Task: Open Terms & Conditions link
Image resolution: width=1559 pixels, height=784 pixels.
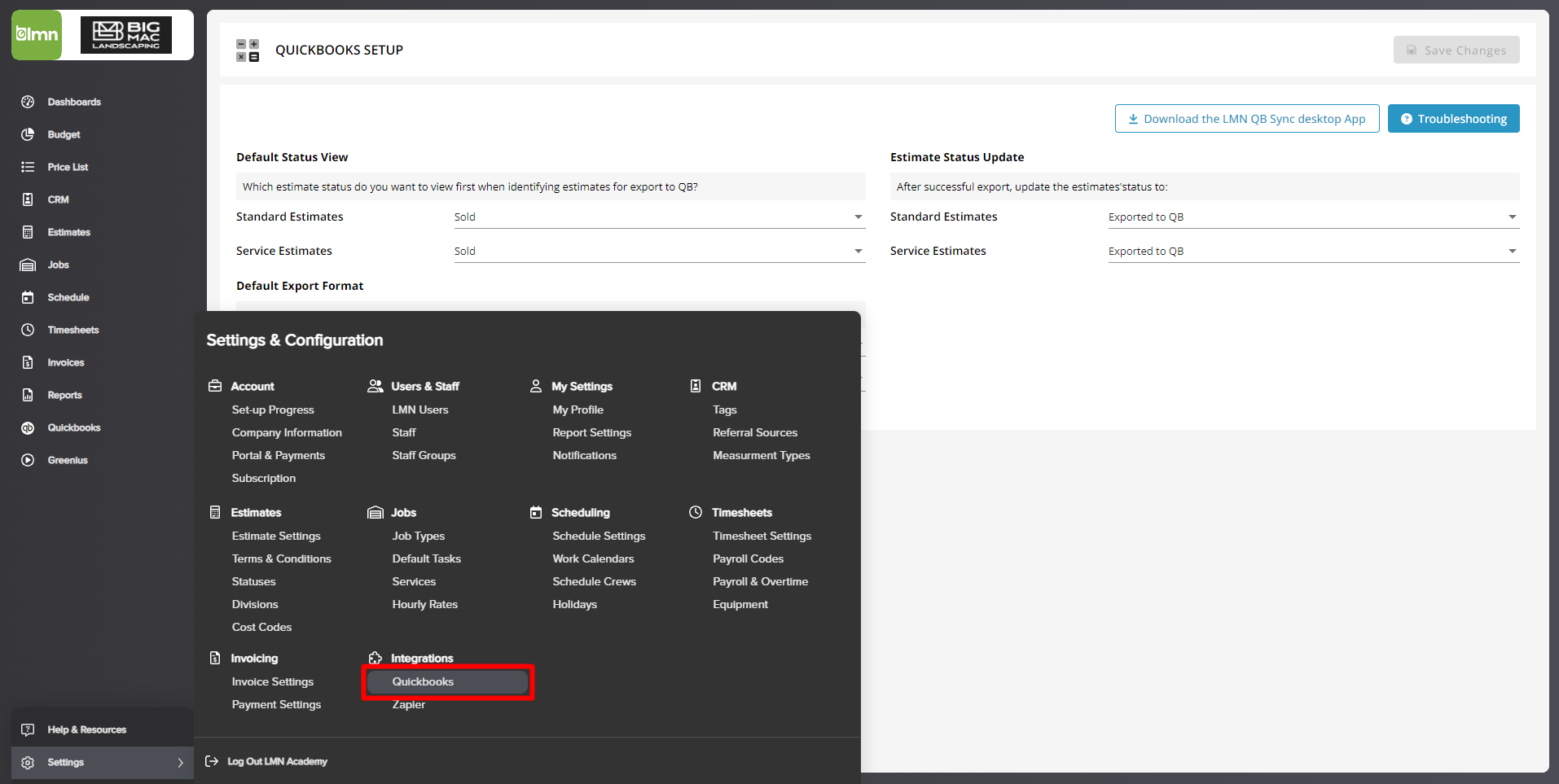Action: click(282, 559)
